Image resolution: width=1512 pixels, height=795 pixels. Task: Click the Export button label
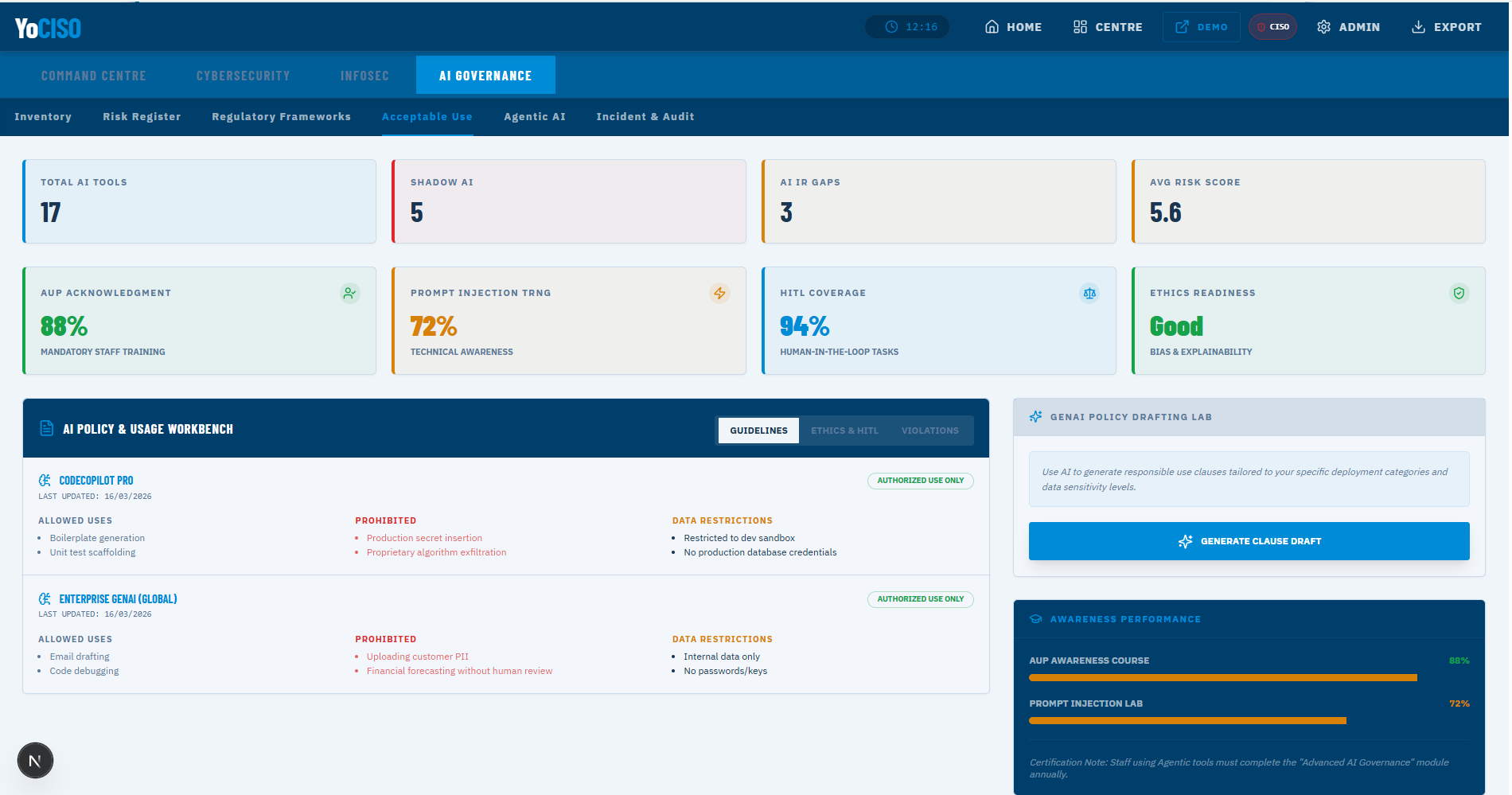(1458, 27)
